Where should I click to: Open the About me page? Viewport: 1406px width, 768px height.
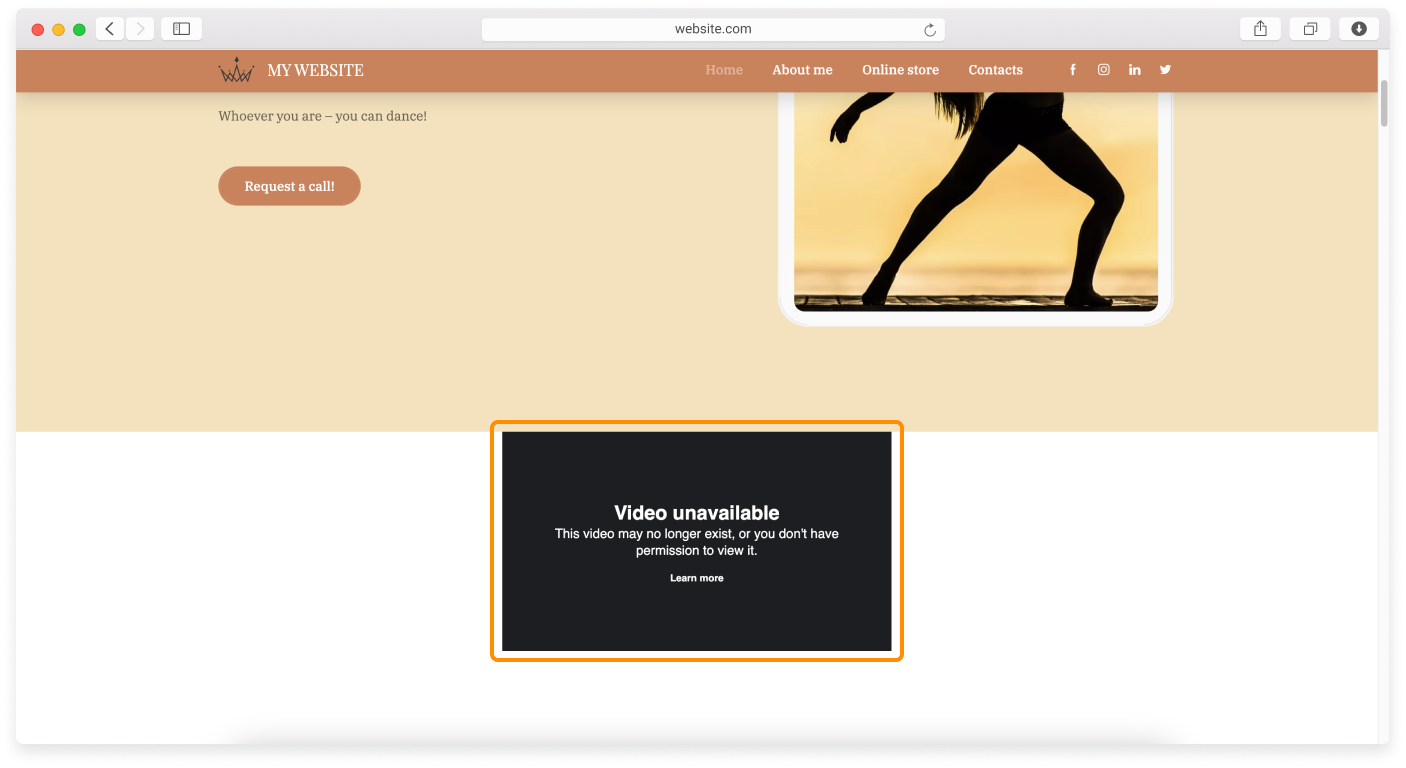(802, 70)
